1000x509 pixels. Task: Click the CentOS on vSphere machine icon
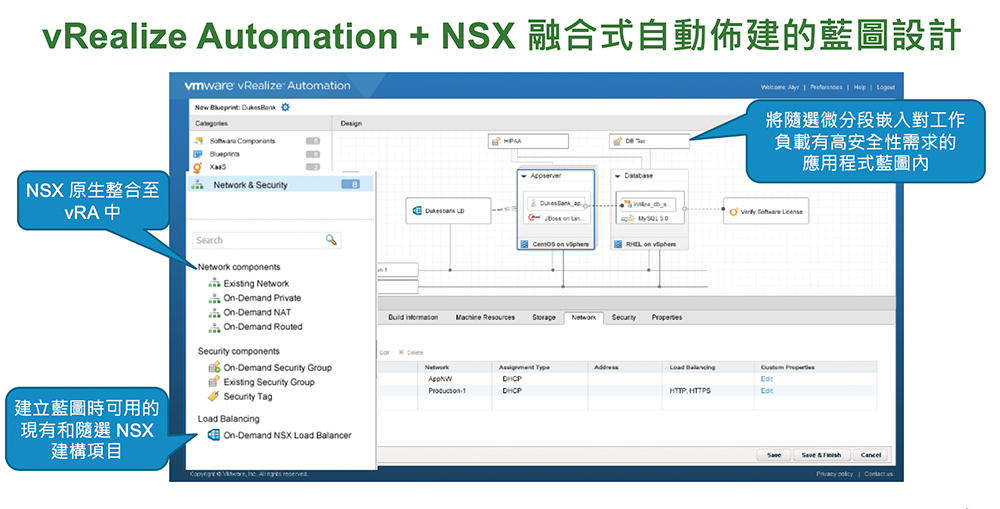(x=525, y=244)
